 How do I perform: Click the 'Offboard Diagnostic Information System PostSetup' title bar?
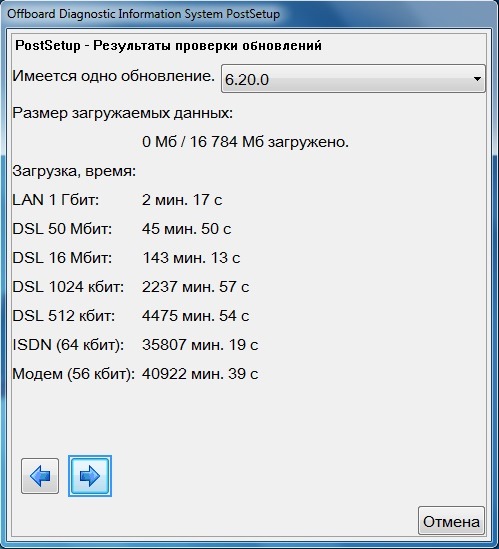tap(144, 14)
